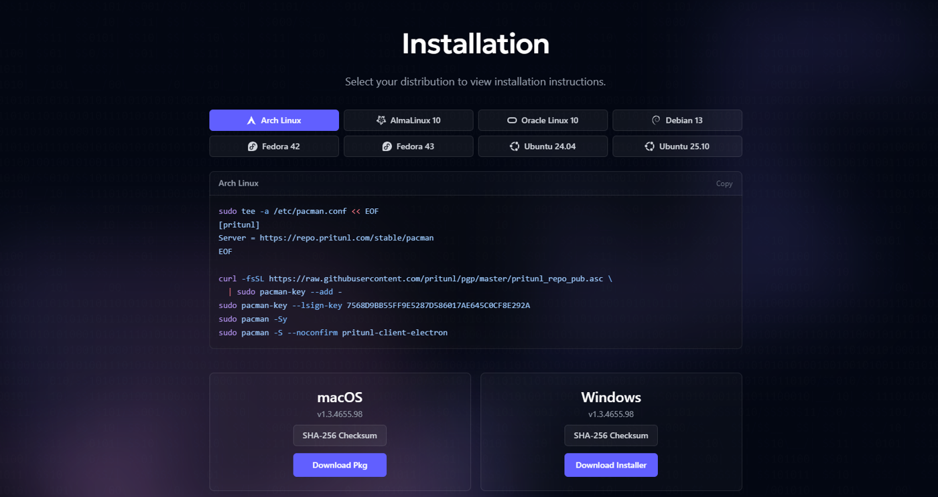This screenshot has height=497, width=938.
Task: Switch to the Fedora 43 tab
Action: click(x=409, y=147)
